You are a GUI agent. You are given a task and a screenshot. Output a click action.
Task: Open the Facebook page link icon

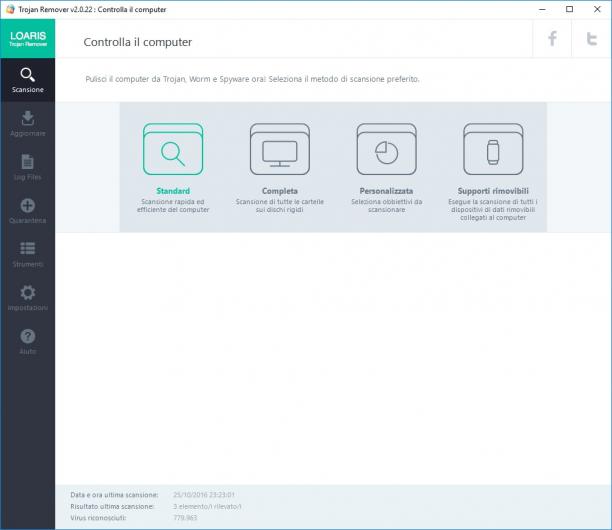pos(552,39)
